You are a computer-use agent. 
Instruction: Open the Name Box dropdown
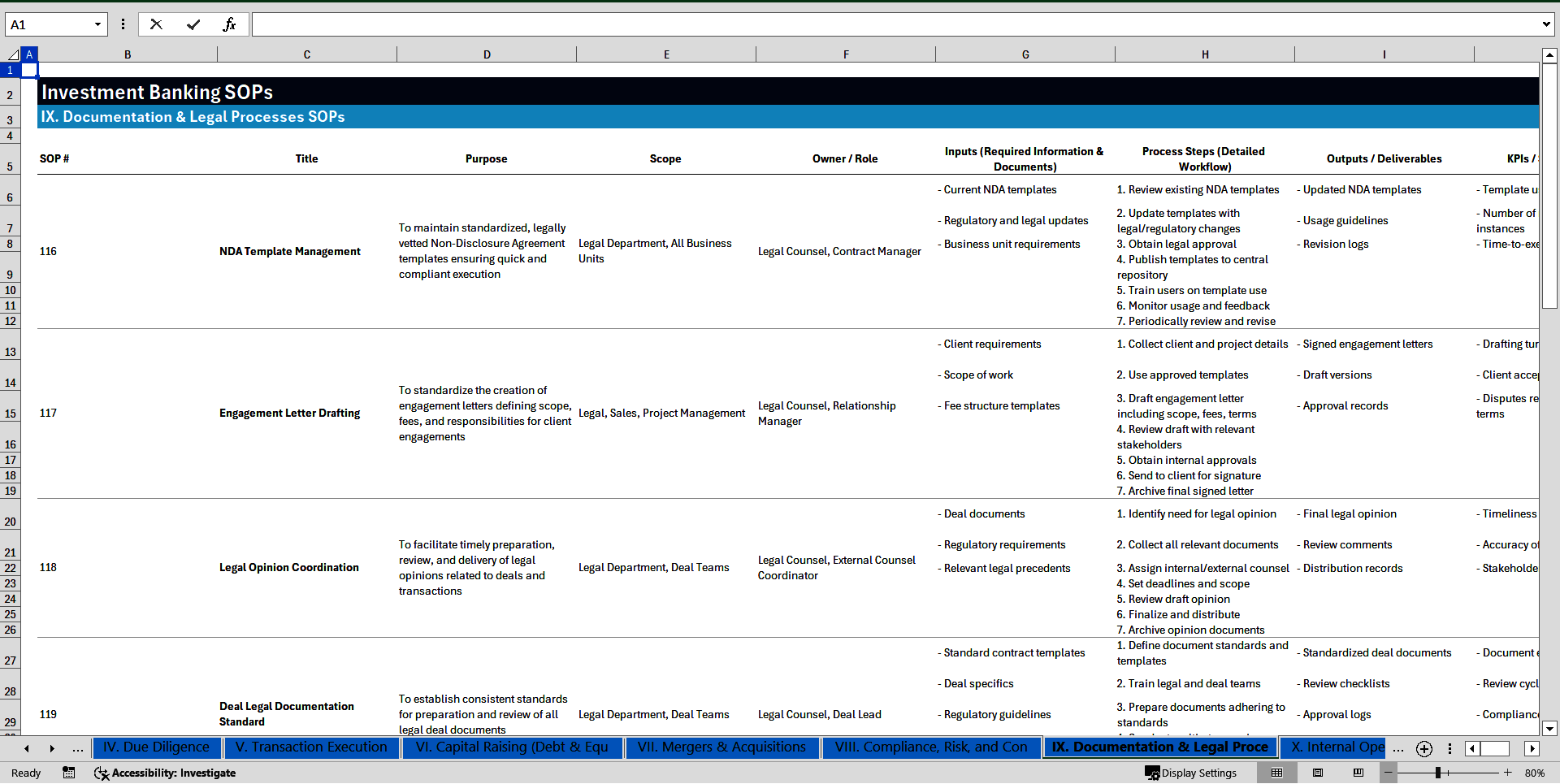97,24
